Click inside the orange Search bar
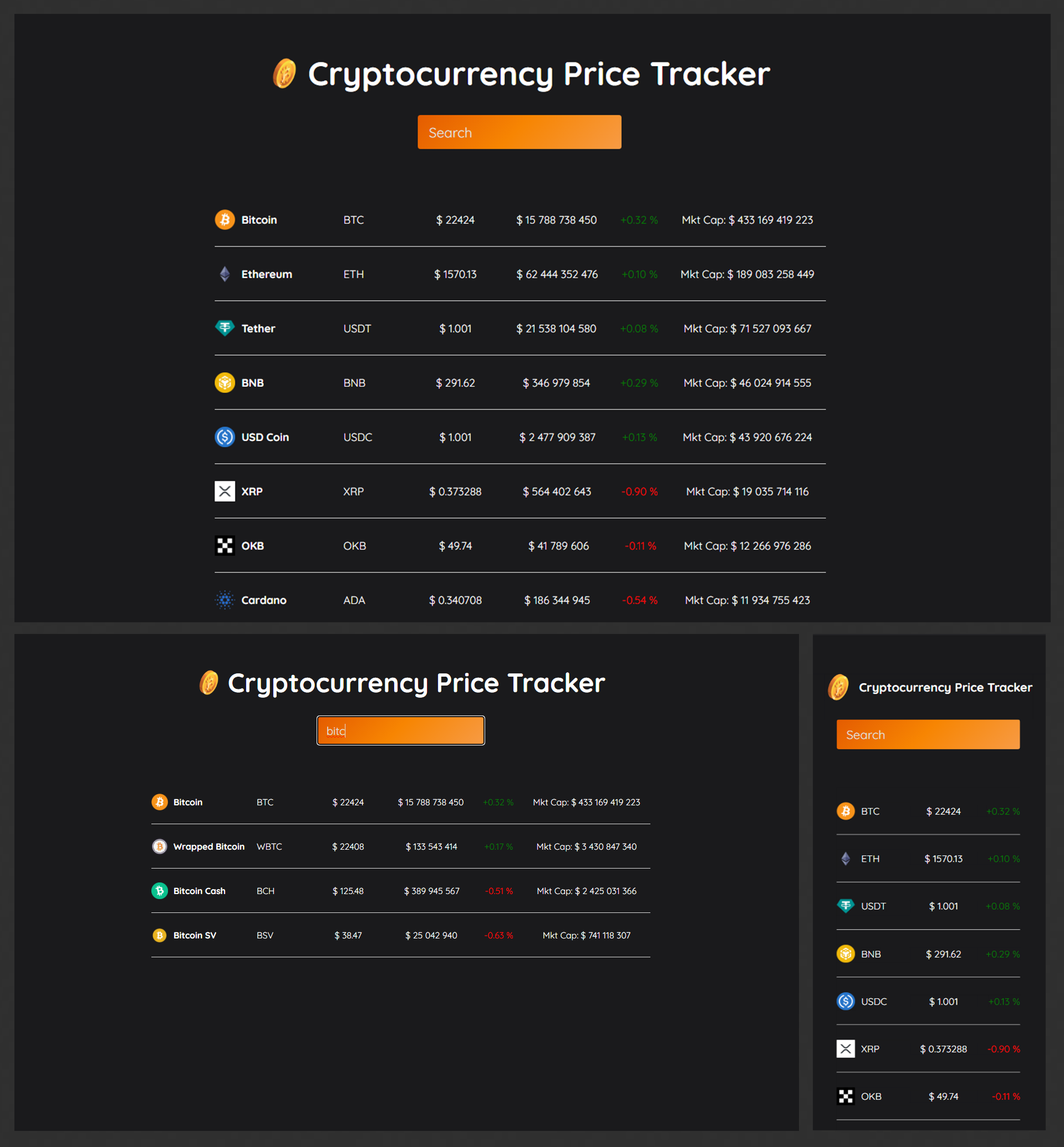 click(x=519, y=132)
